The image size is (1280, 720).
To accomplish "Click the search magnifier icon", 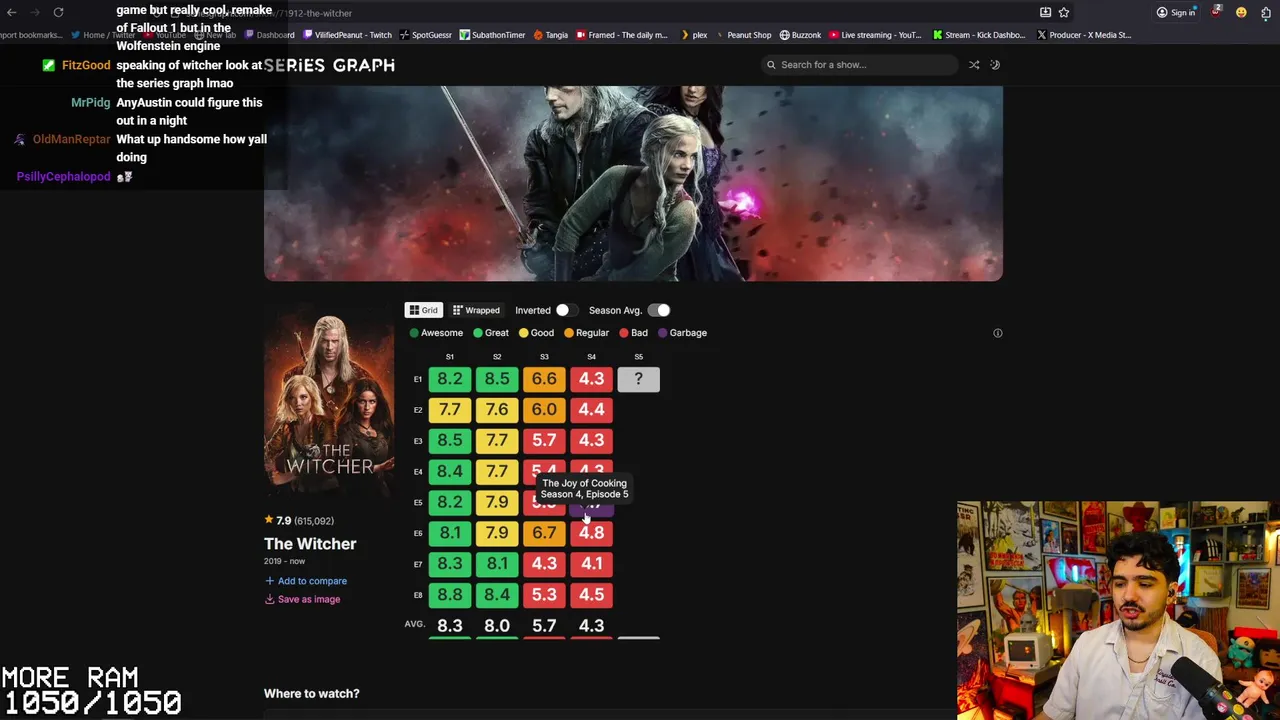I will [771, 65].
